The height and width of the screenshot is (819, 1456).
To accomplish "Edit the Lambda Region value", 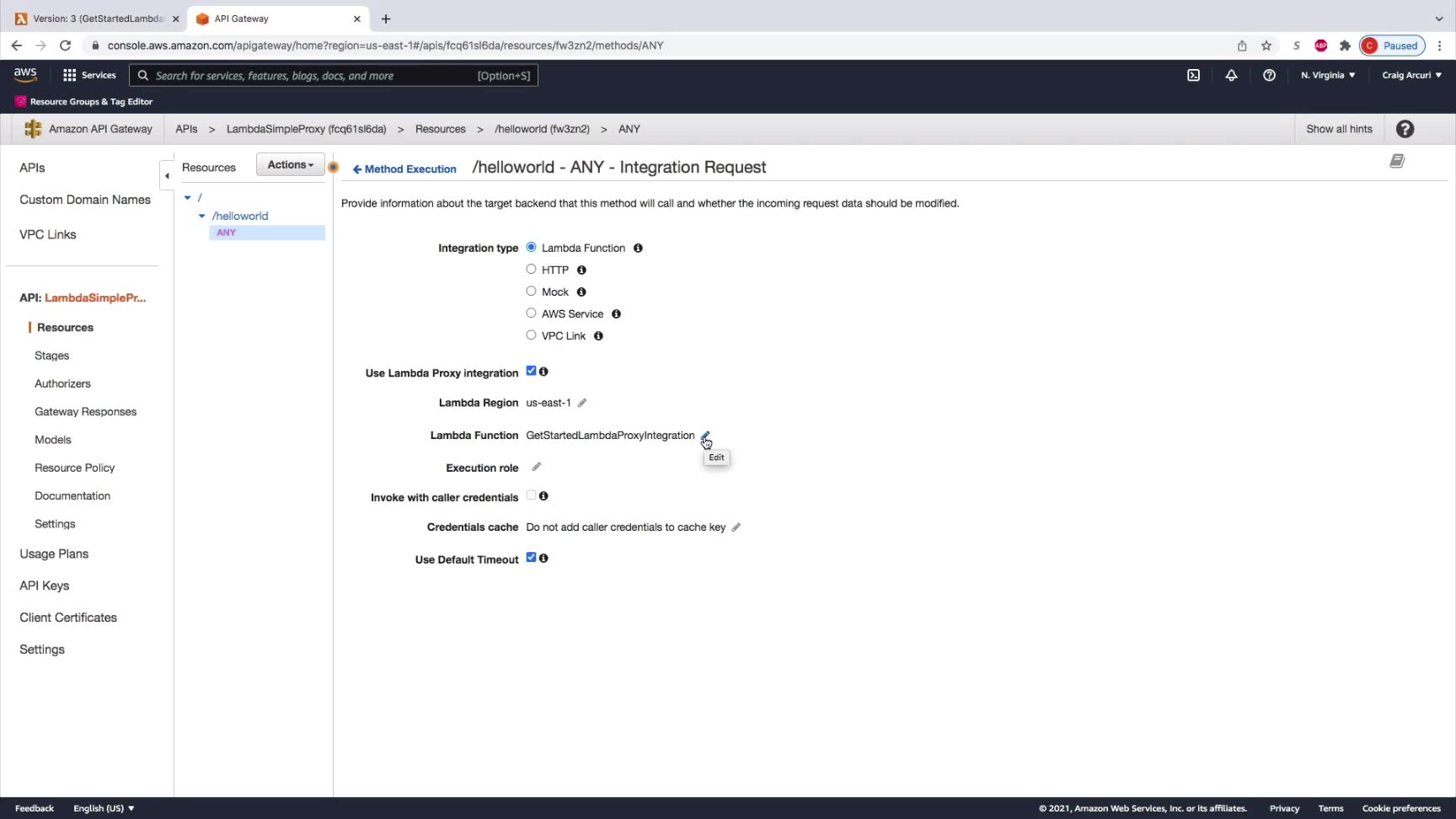I will tap(581, 403).
